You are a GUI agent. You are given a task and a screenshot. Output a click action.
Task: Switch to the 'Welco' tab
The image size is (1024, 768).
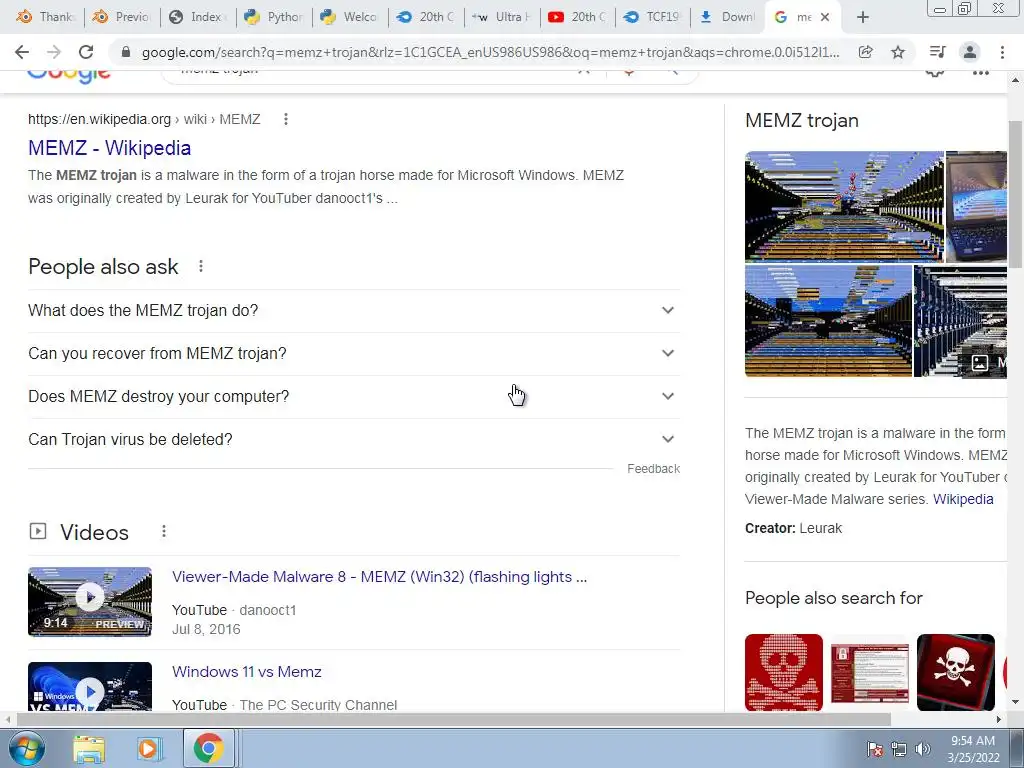(350, 17)
